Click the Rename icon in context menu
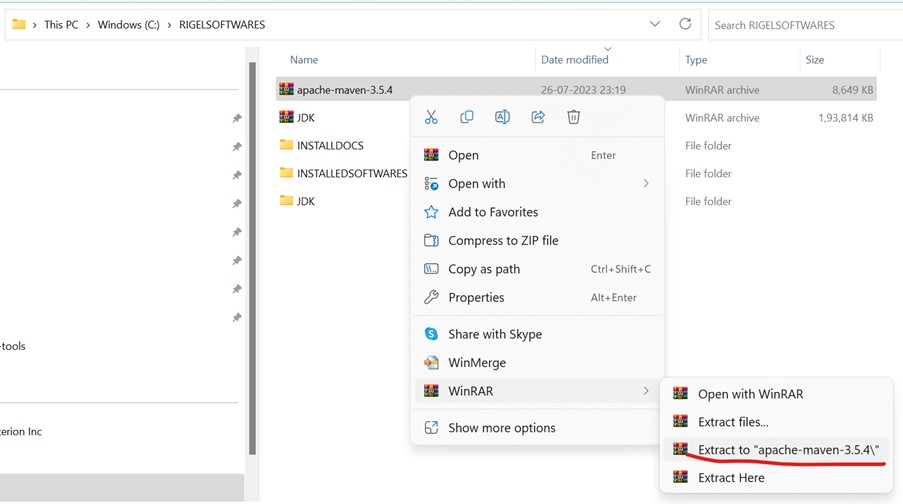 pyautogui.click(x=502, y=117)
